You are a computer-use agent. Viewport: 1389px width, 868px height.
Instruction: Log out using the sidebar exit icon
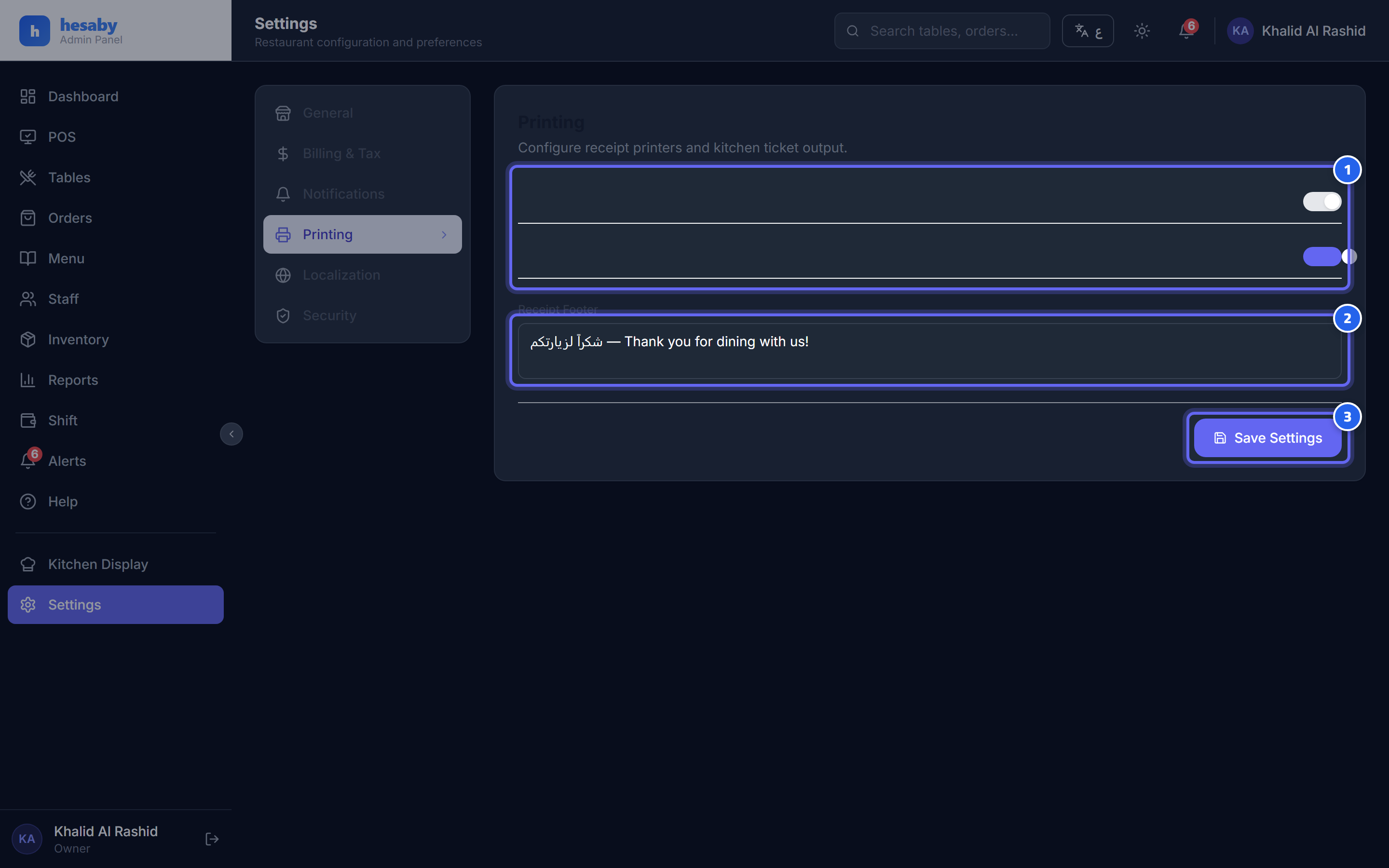coord(212,839)
